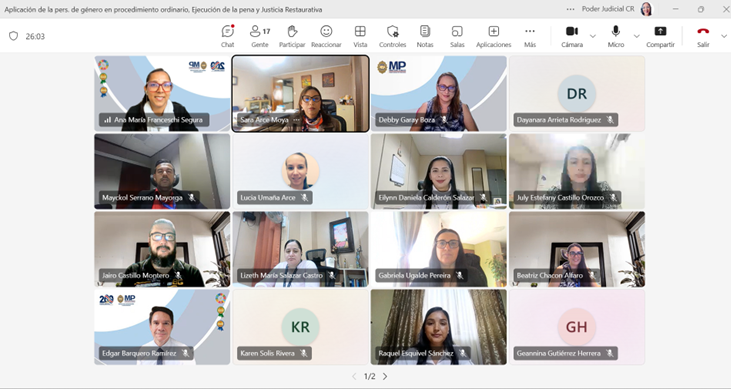Click muted mic icon on Dayanara Arrieta Rodríguez
The image size is (731, 389).
(x=610, y=120)
